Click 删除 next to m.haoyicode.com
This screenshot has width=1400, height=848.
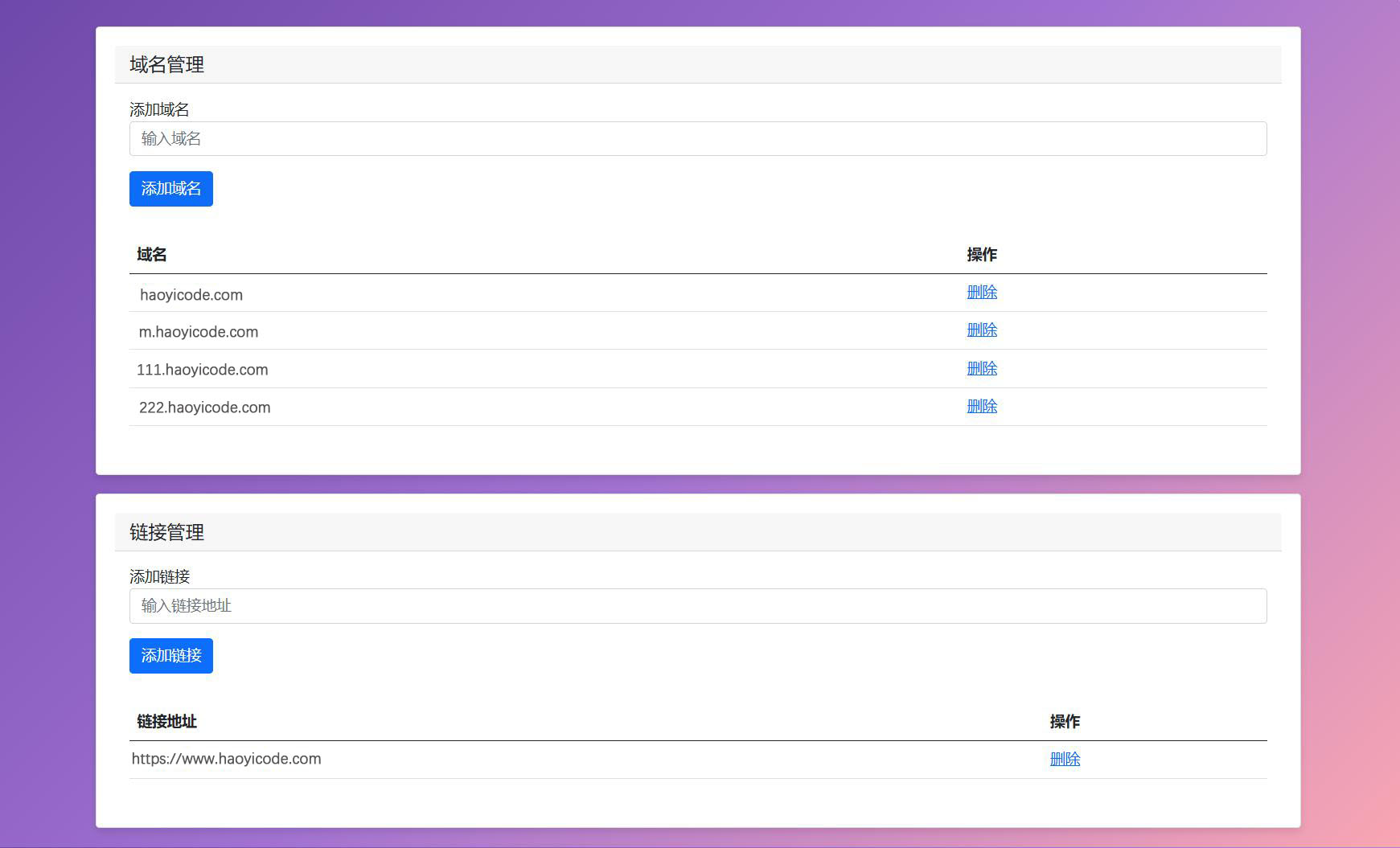(x=981, y=330)
